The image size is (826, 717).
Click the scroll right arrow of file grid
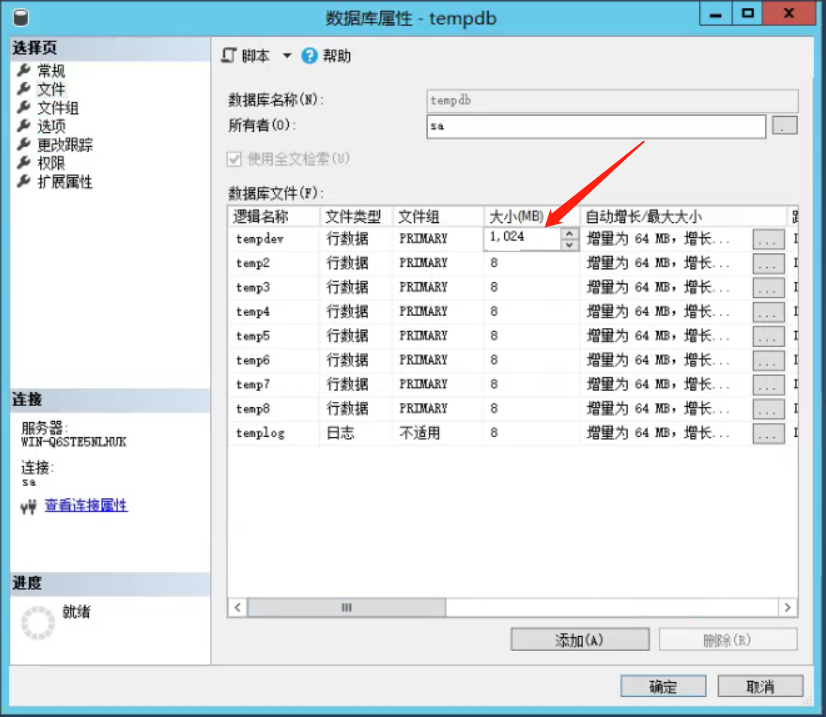pyautogui.click(x=788, y=607)
